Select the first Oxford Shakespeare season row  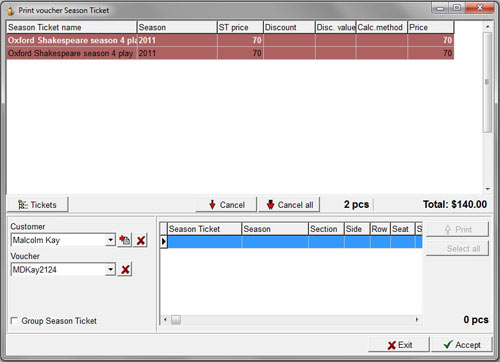pos(230,40)
